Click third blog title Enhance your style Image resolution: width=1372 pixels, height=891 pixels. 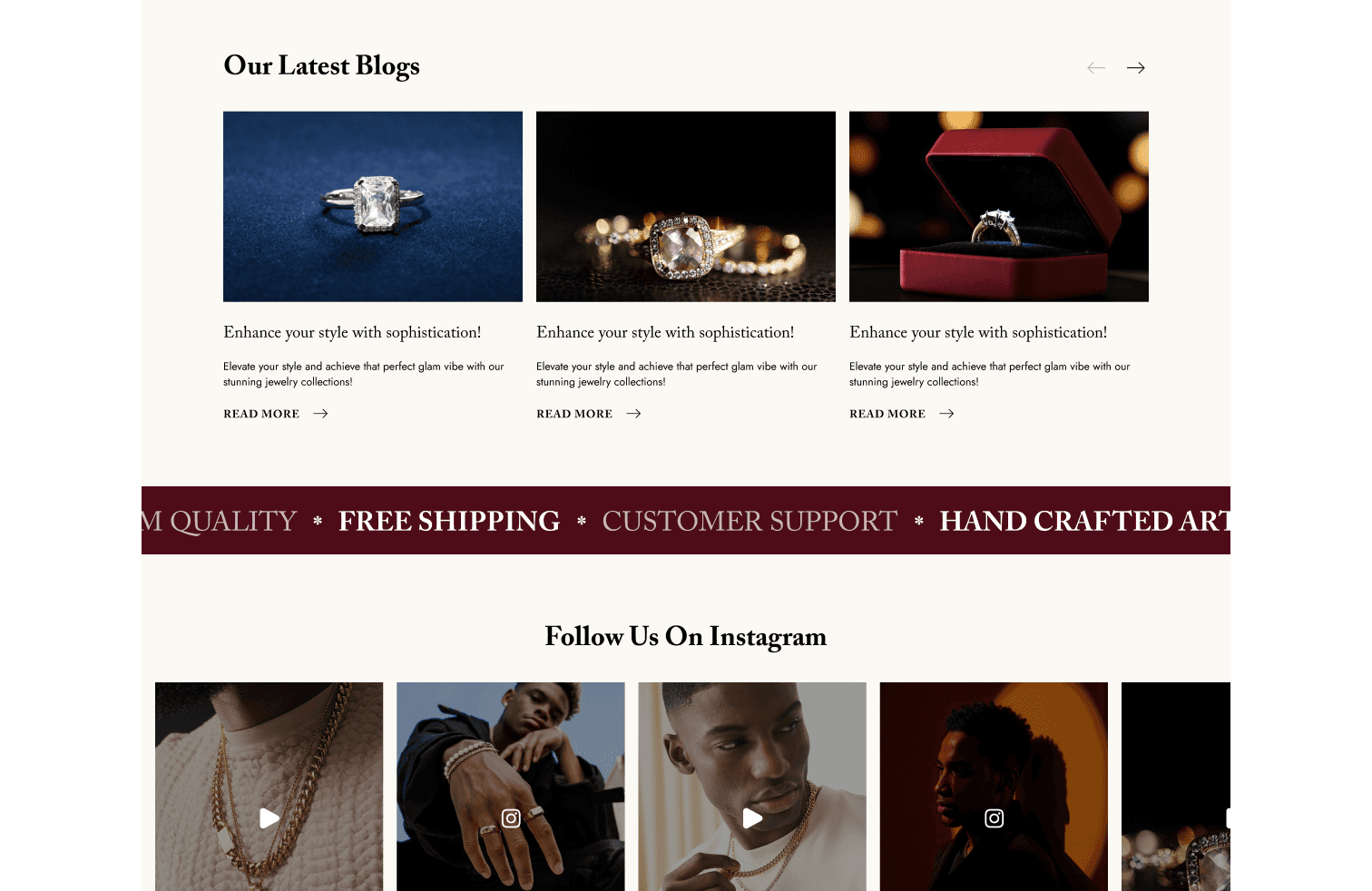(x=978, y=333)
